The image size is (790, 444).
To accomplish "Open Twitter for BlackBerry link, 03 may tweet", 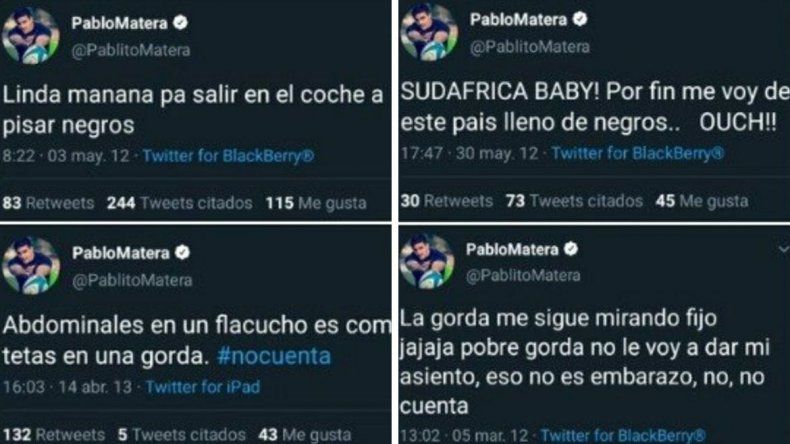I will (228, 156).
